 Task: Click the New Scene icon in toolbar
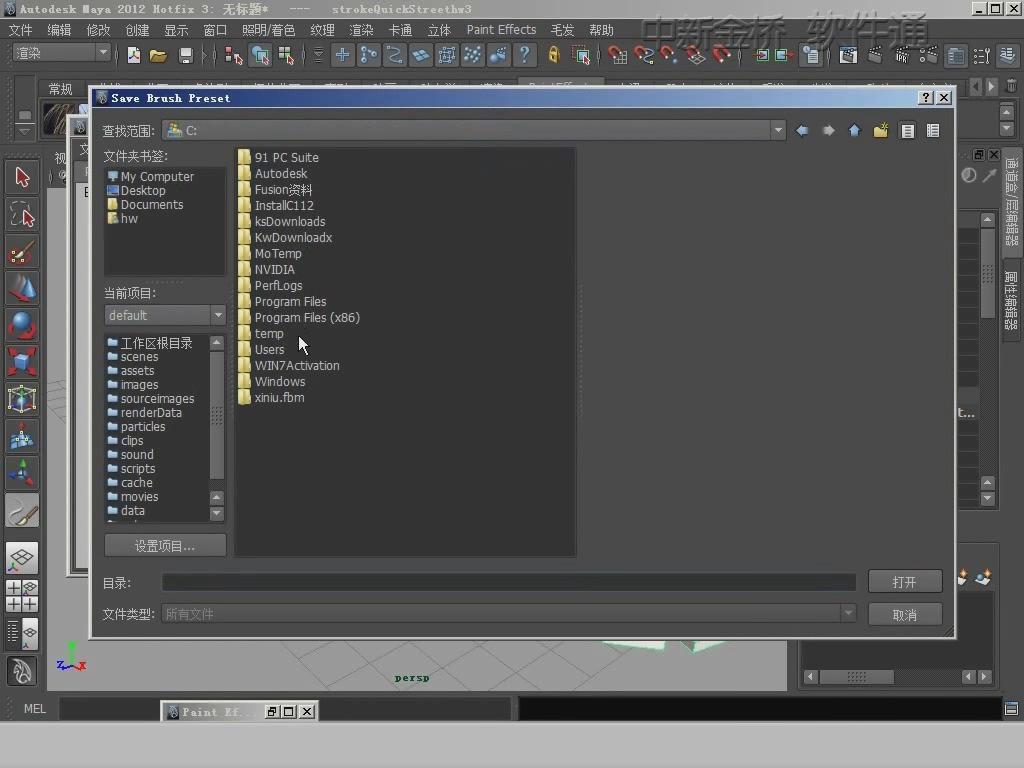133,56
